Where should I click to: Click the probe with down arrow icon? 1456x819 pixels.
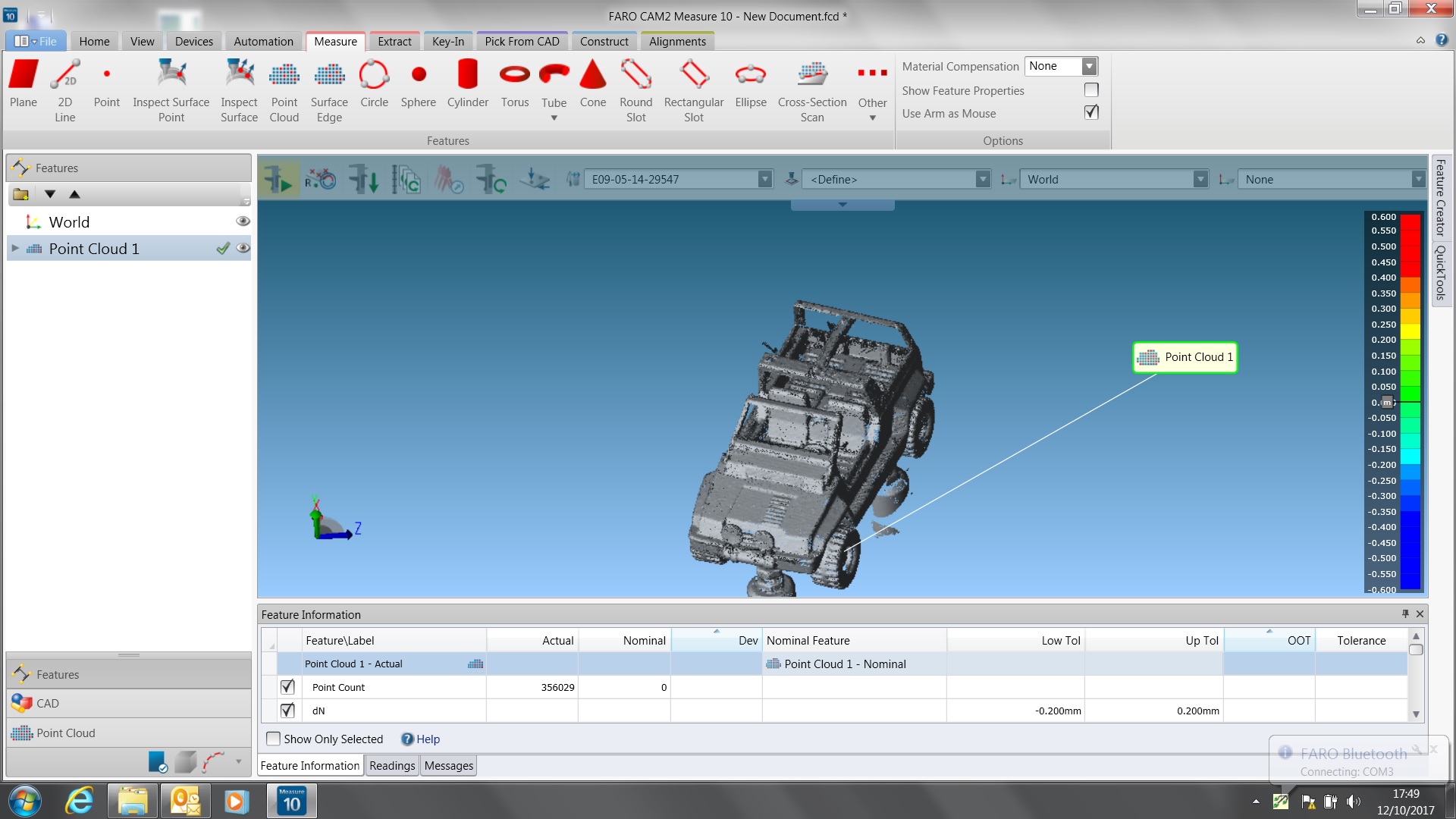(x=364, y=180)
